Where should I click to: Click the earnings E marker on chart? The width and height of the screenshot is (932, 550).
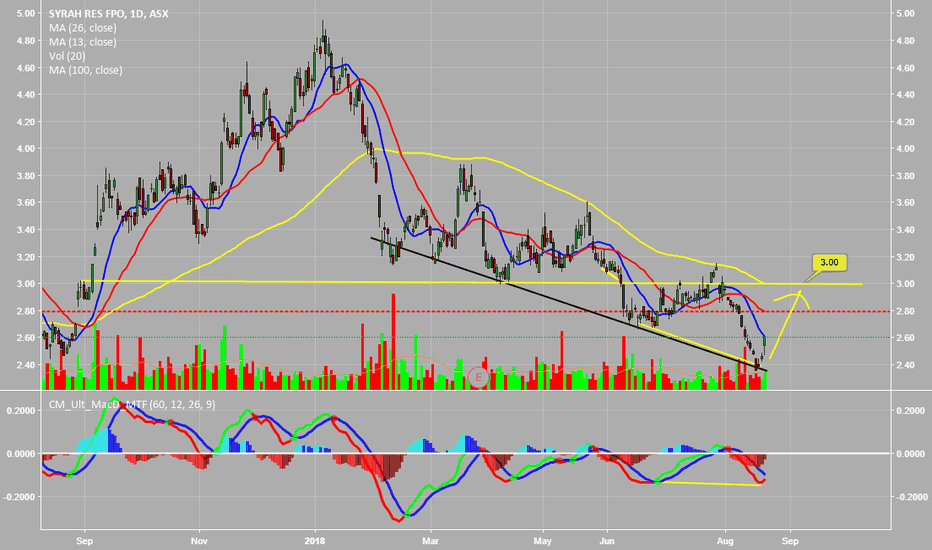pyautogui.click(x=478, y=377)
